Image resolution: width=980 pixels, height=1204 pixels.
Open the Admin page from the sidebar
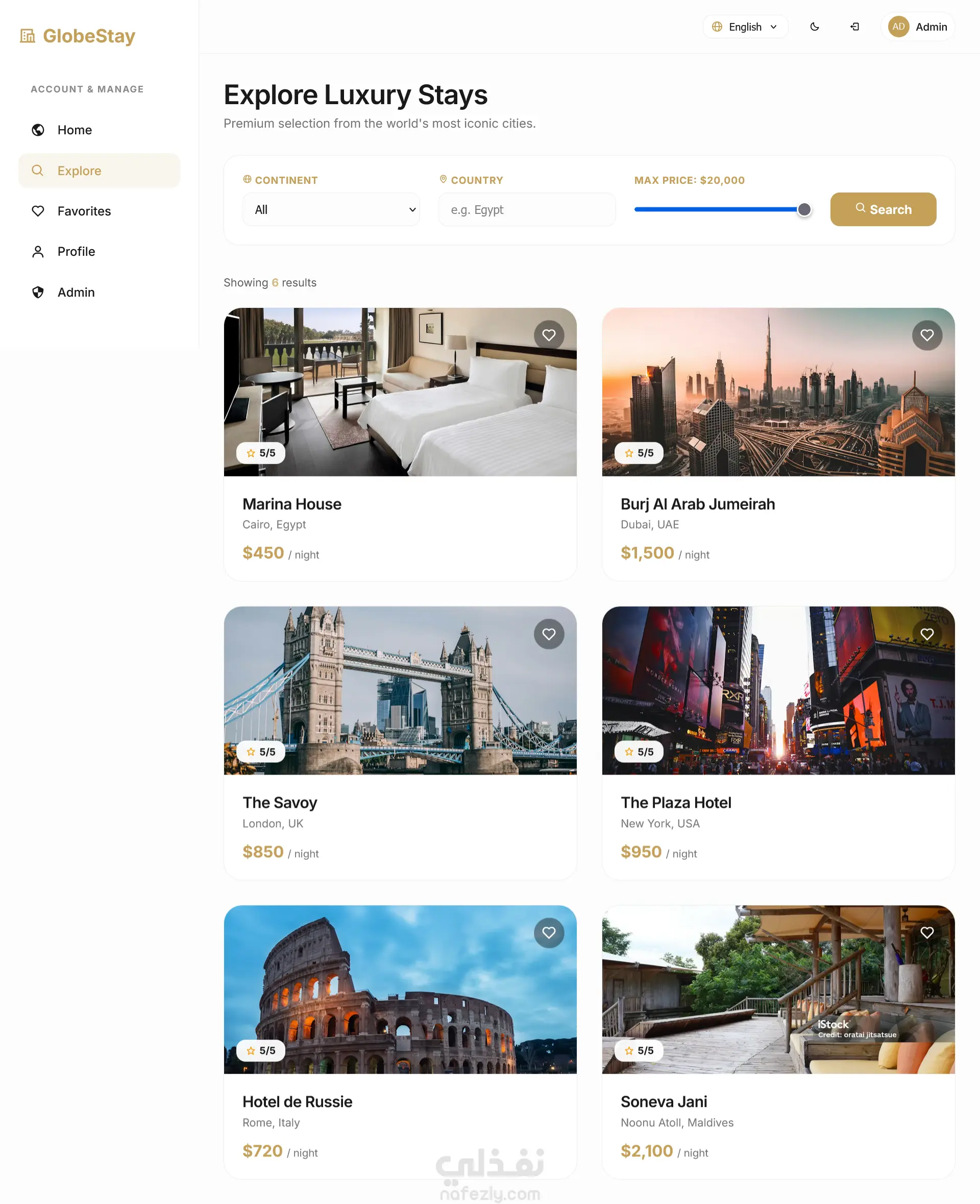coord(100,292)
